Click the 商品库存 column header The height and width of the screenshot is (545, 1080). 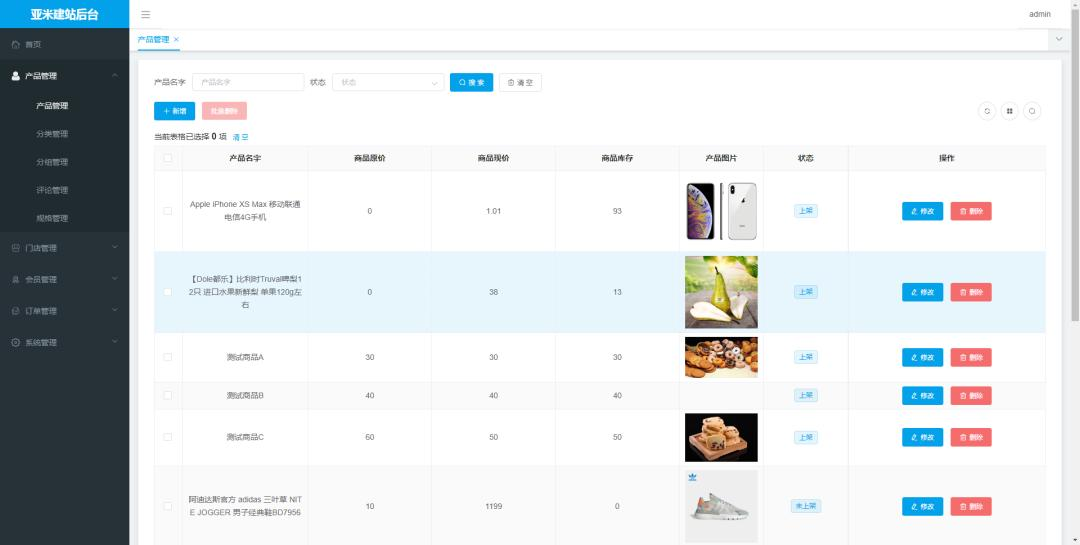(617, 158)
